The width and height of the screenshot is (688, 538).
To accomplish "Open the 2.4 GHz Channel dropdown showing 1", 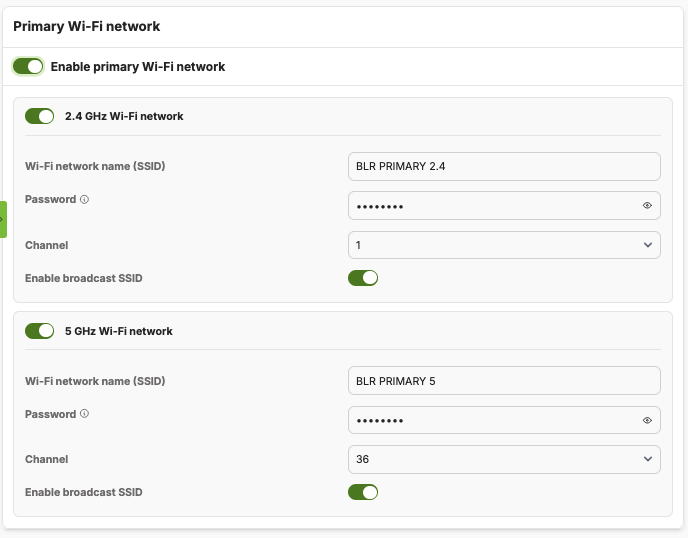I will (504, 245).
